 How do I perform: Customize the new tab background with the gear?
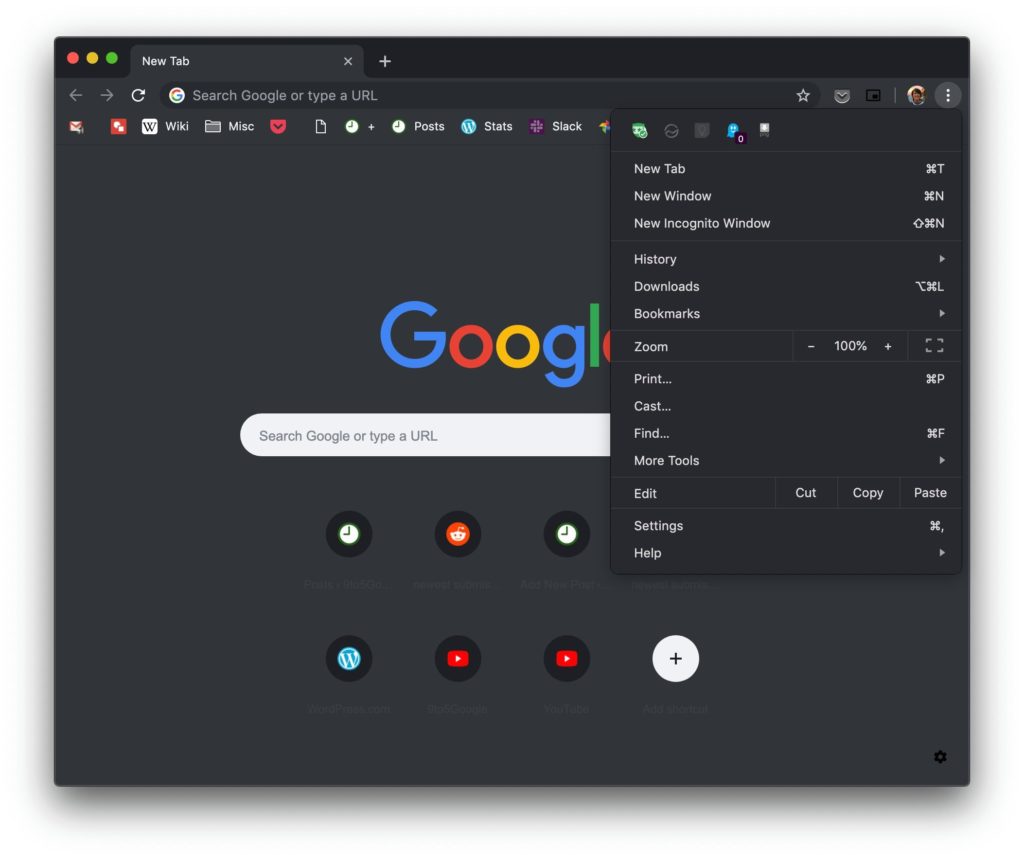(940, 757)
